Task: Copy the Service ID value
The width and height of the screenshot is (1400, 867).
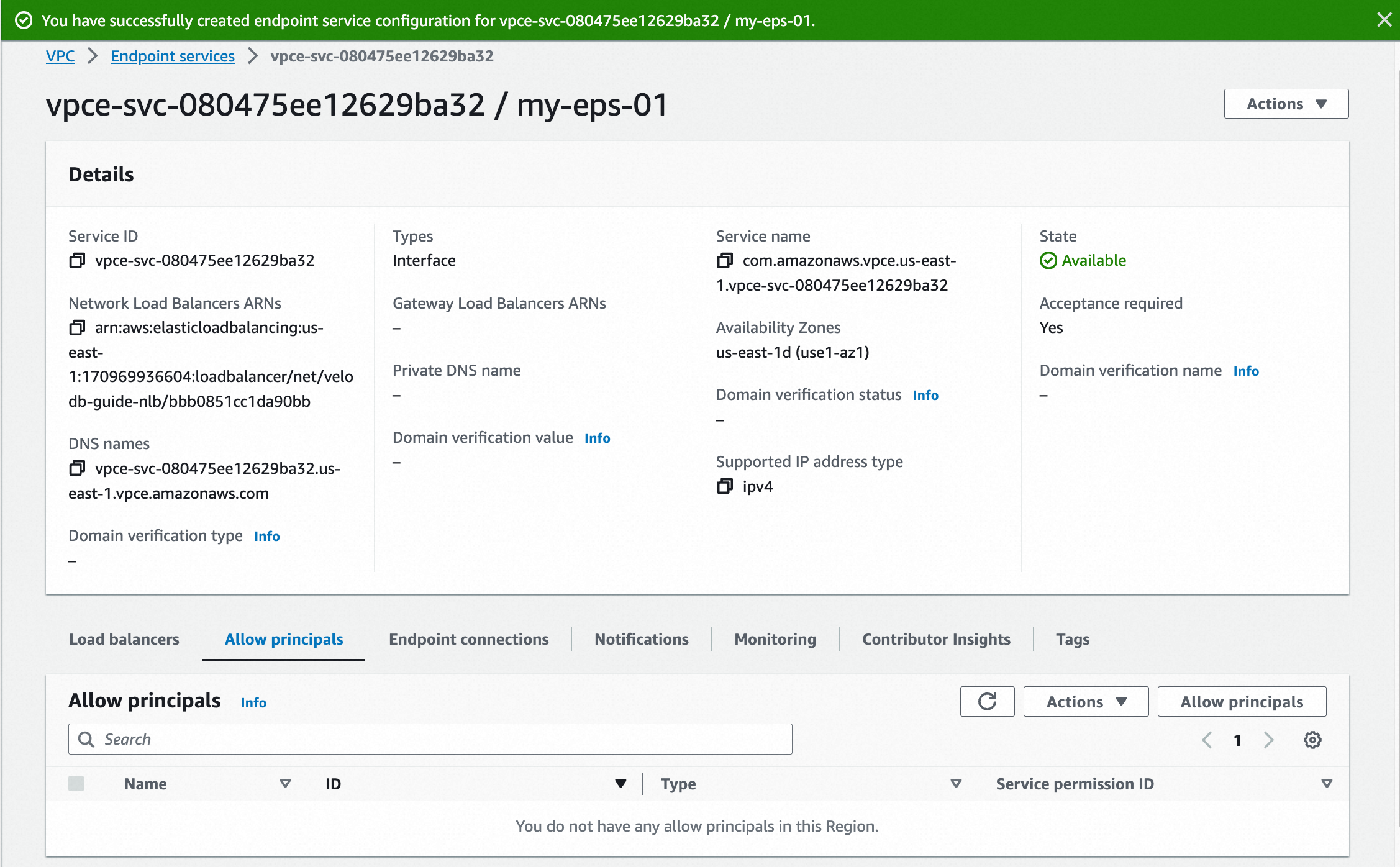Action: pos(77,261)
